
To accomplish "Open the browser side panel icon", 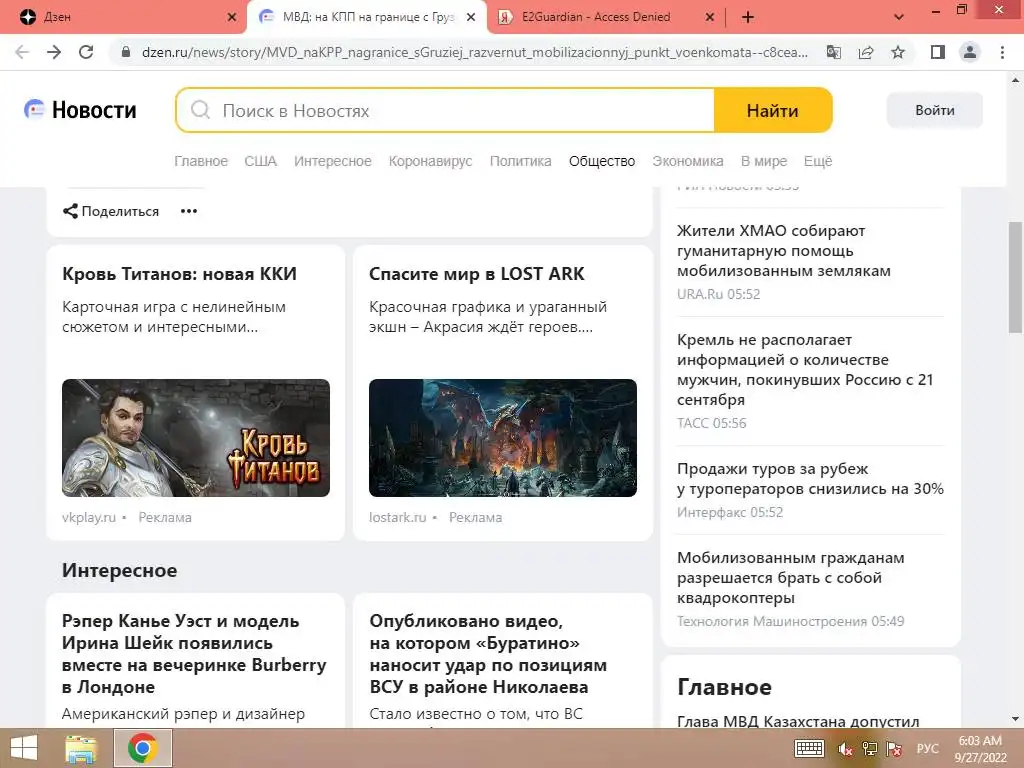I will pos(938,52).
